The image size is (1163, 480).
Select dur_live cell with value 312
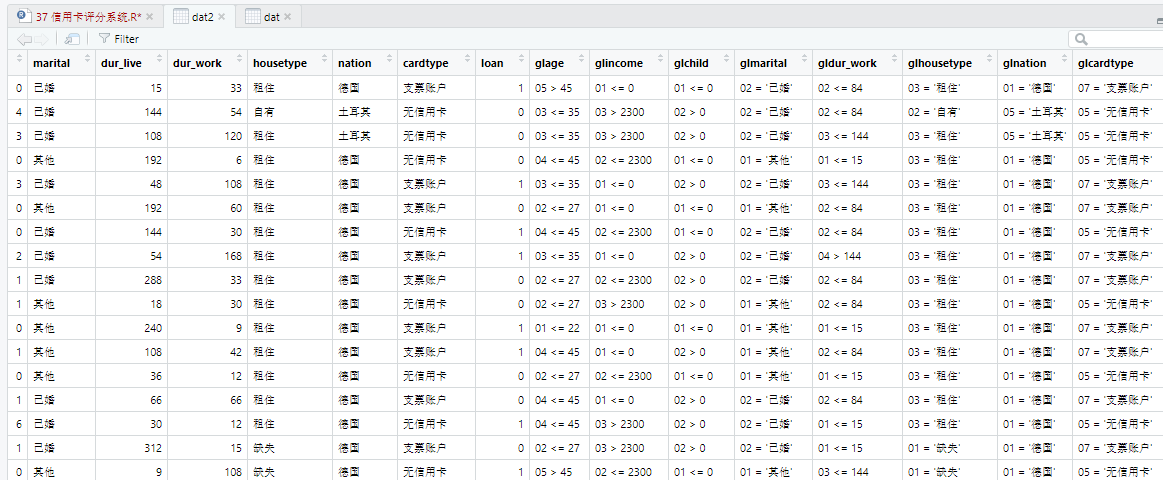point(132,447)
